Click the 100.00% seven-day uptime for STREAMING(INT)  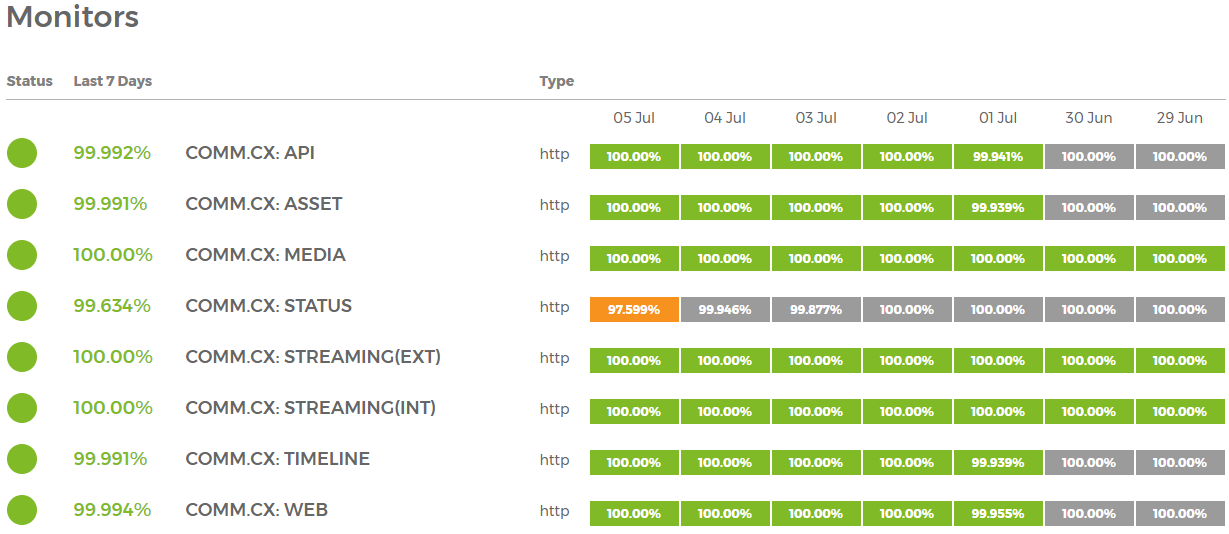pos(113,408)
